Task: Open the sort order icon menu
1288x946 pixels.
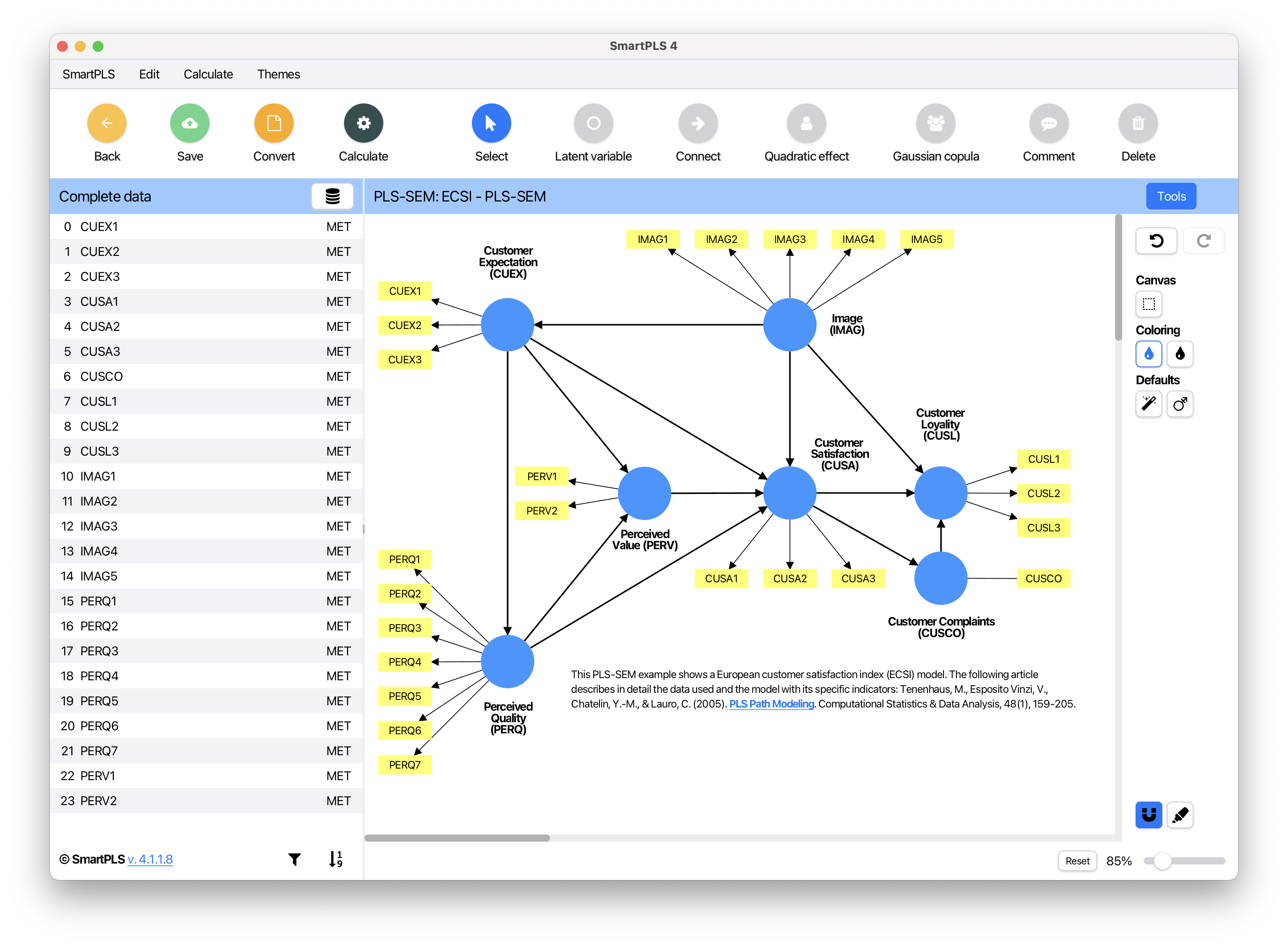Action: coord(336,858)
